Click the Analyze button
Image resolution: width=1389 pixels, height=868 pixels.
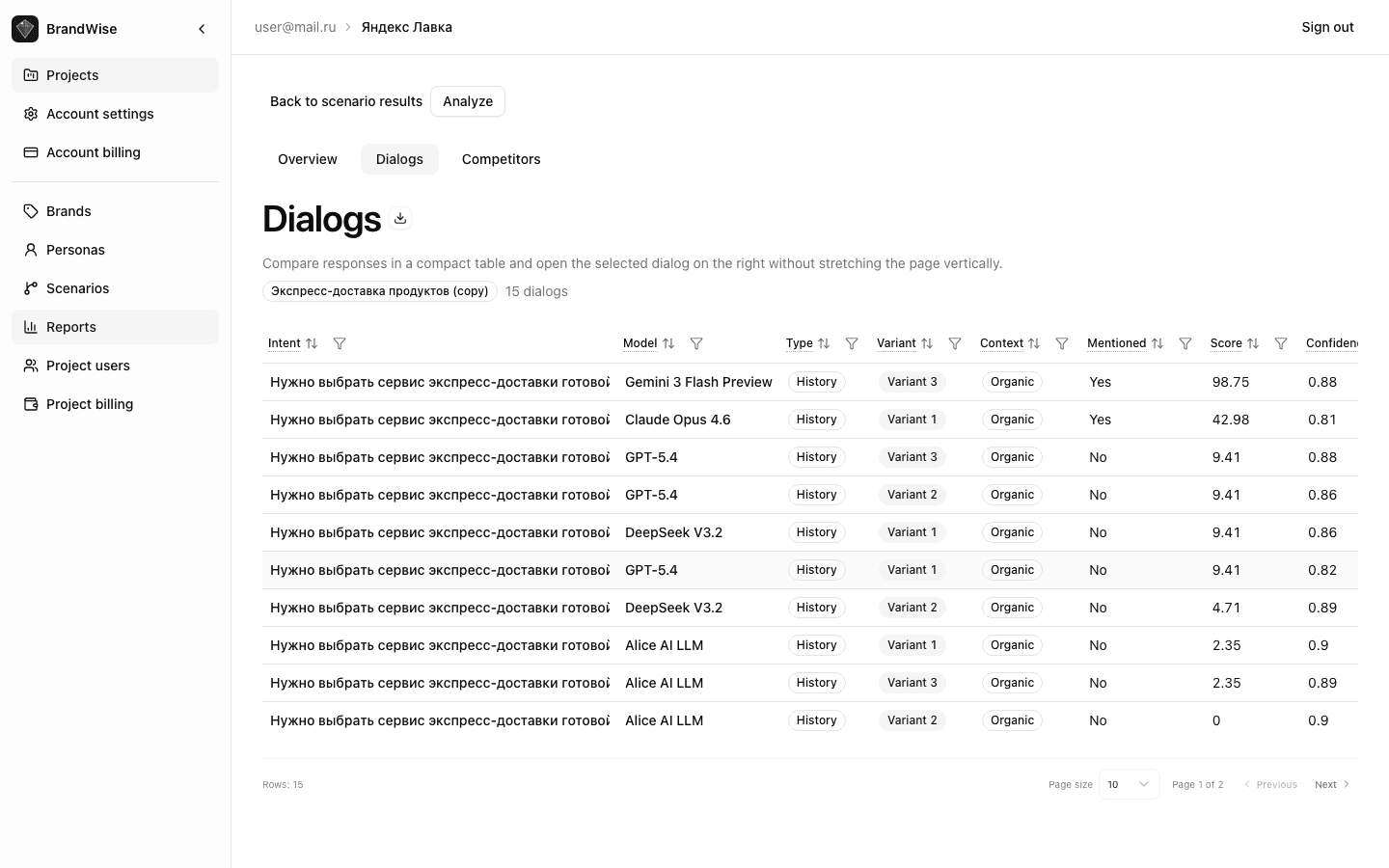coord(468,101)
